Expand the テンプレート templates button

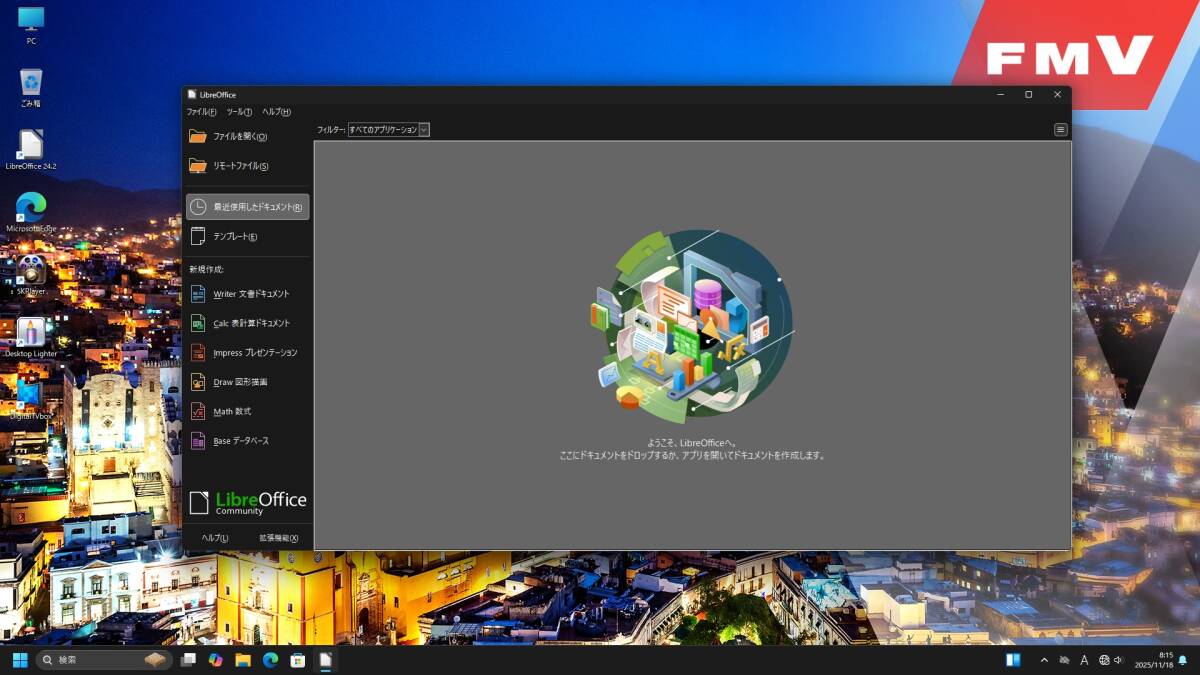pyautogui.click(x=234, y=237)
